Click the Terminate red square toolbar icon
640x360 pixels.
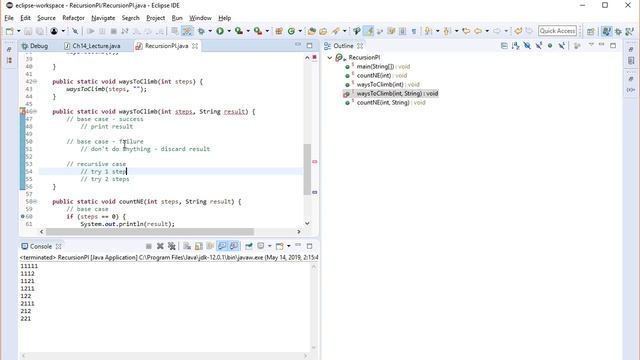point(114,31)
